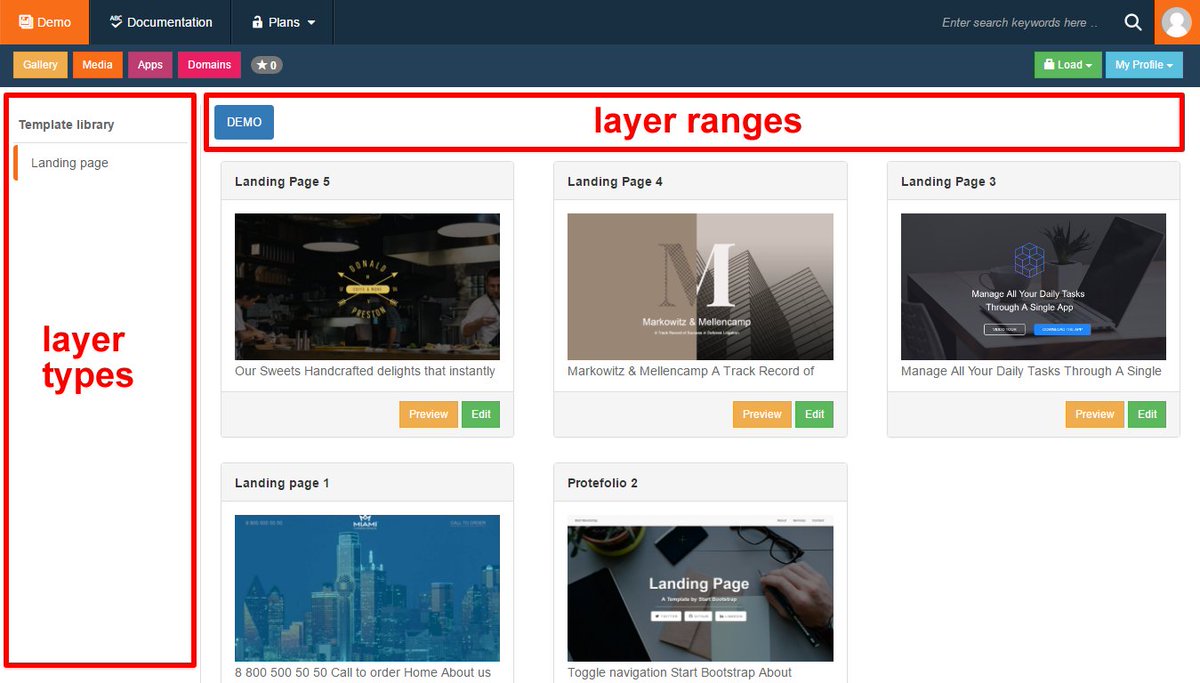1200x683 pixels.
Task: Click the 'Protefolio 2' card title
Action: point(602,483)
